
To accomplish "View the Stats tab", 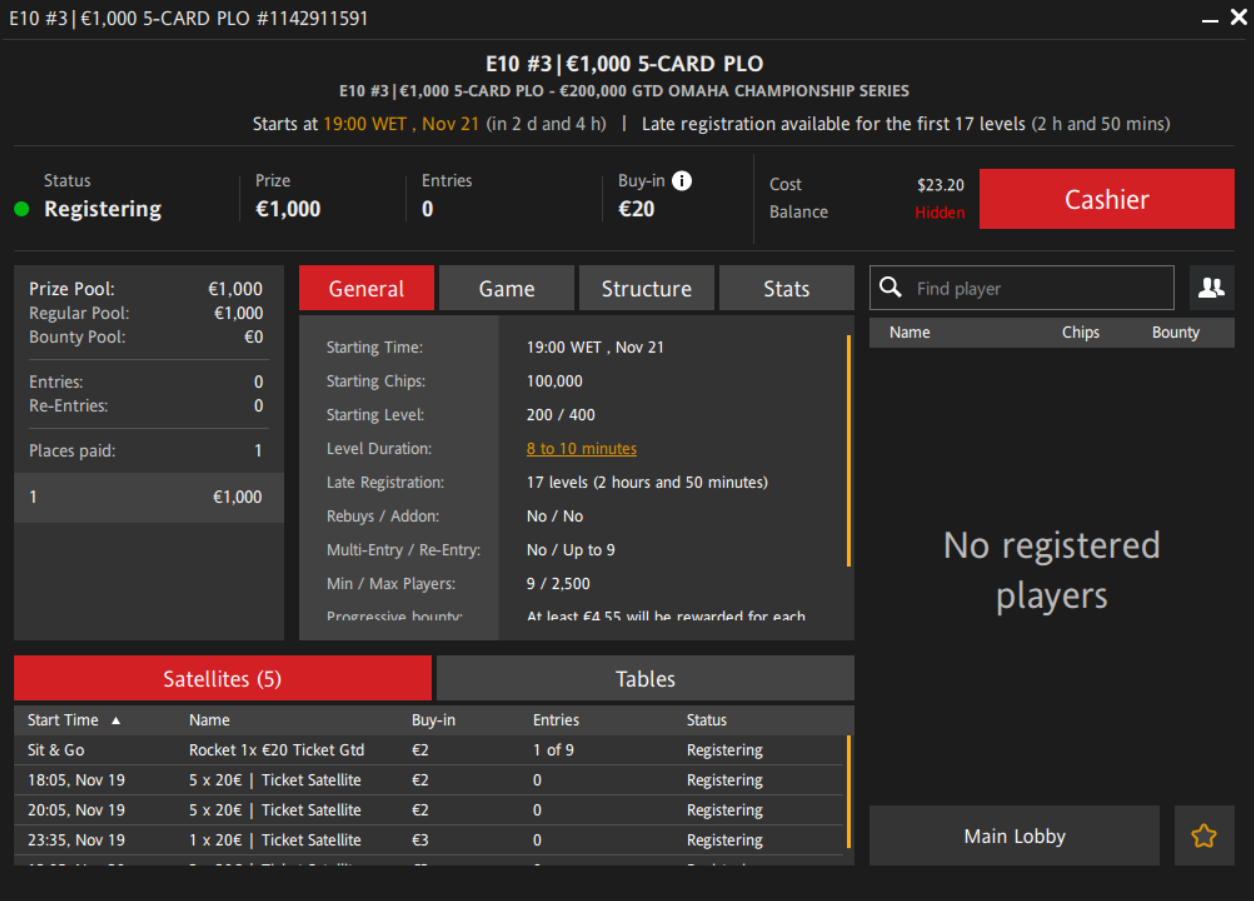I will point(786,288).
